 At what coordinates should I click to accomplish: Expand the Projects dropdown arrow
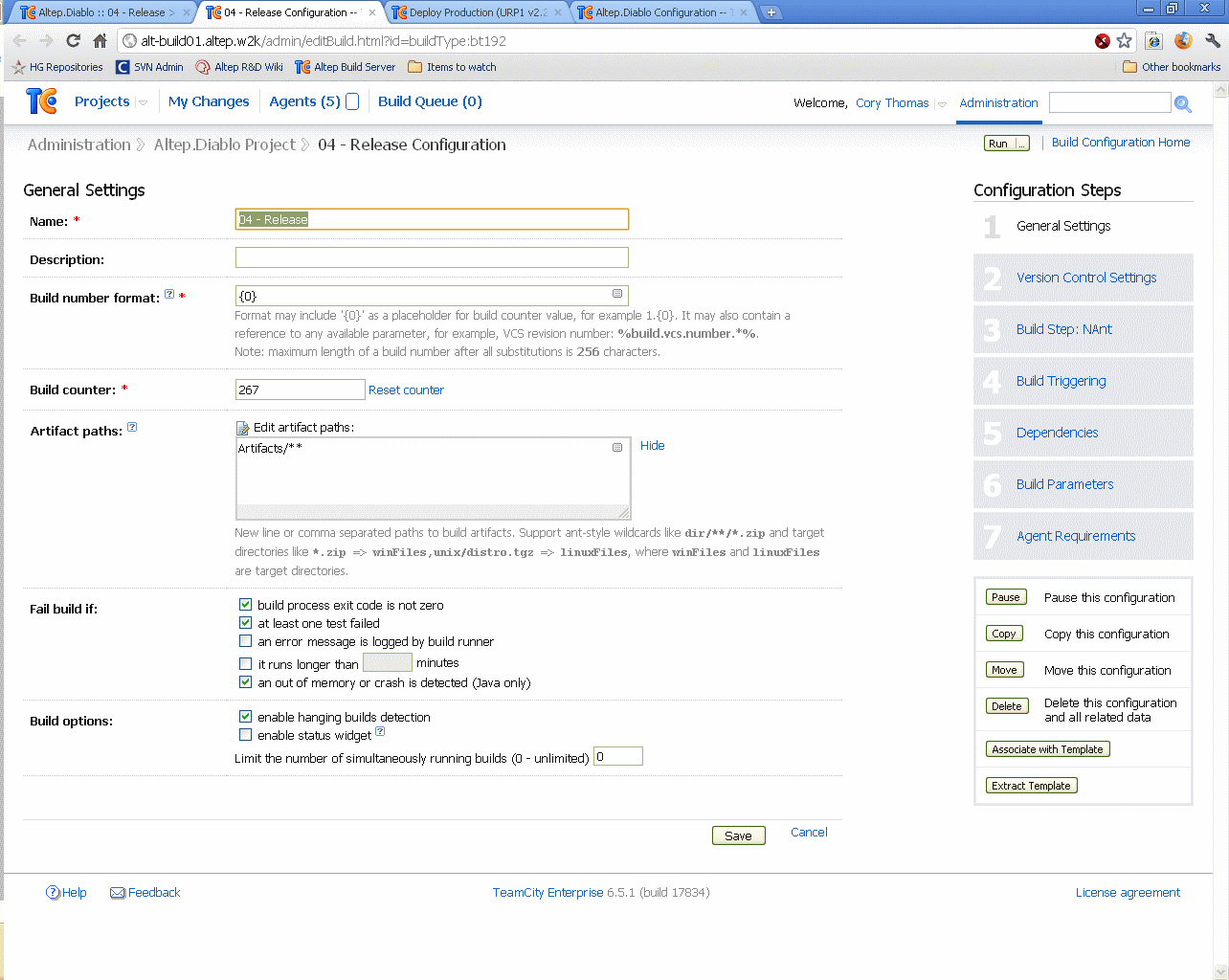(143, 102)
